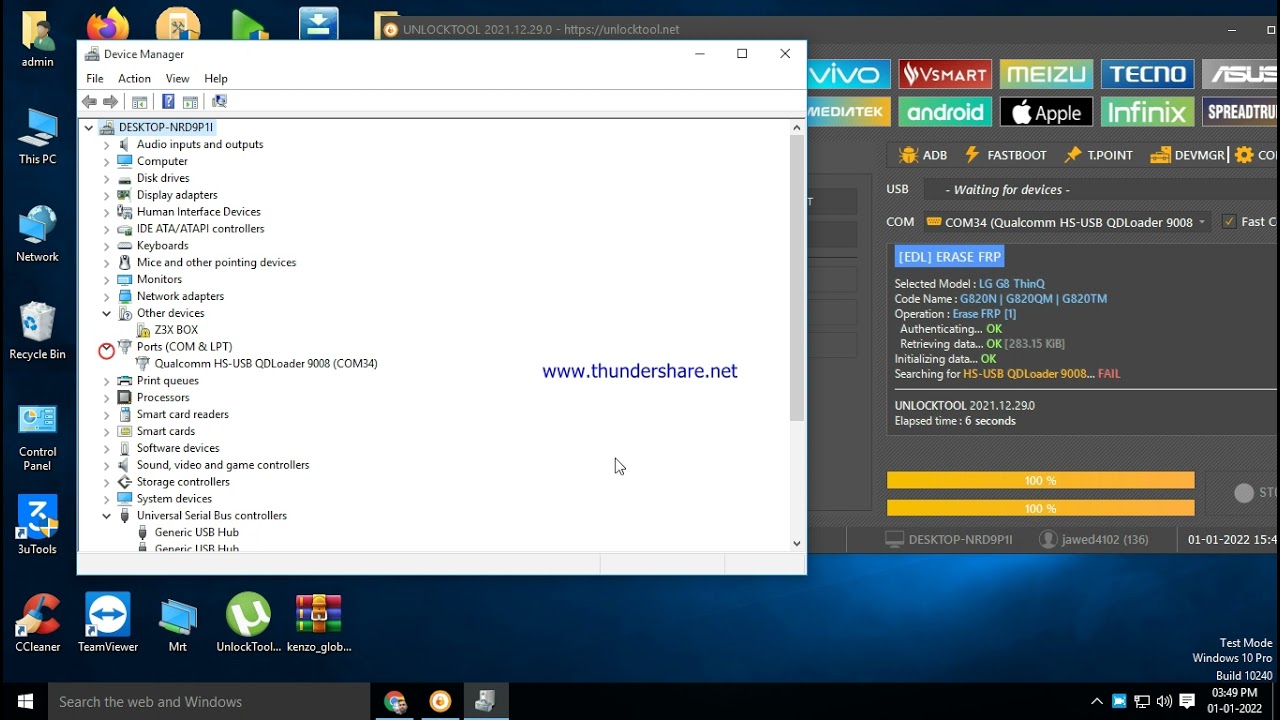Open the Action Center notification icon

[1187, 701]
